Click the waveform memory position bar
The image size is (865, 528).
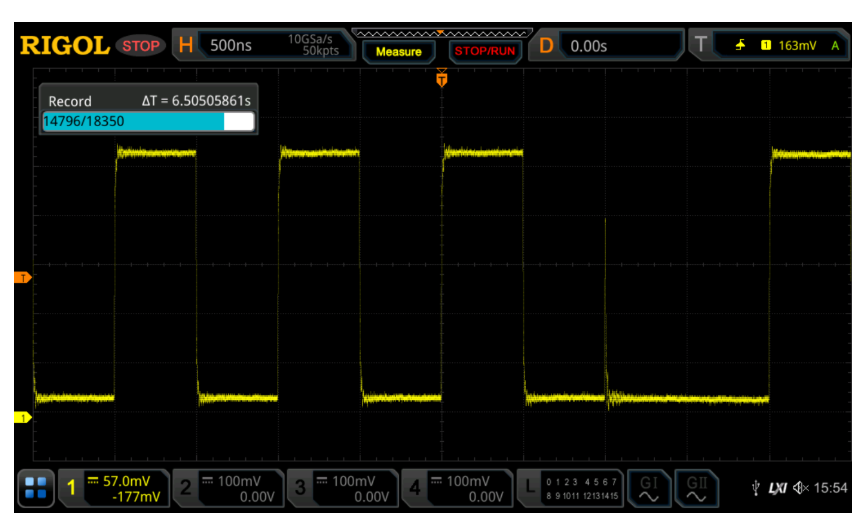click(442, 34)
